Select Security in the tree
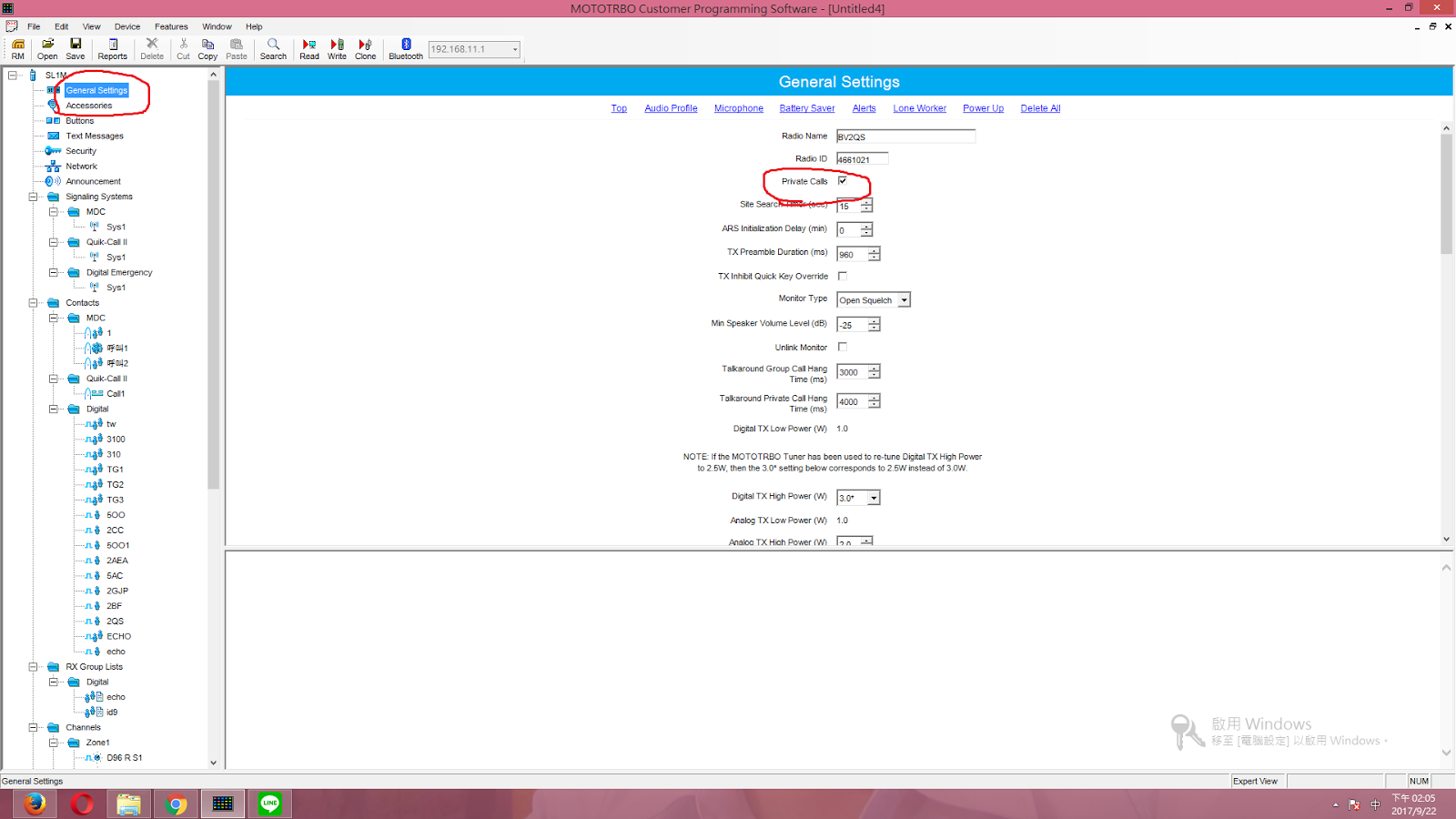 pyautogui.click(x=81, y=151)
